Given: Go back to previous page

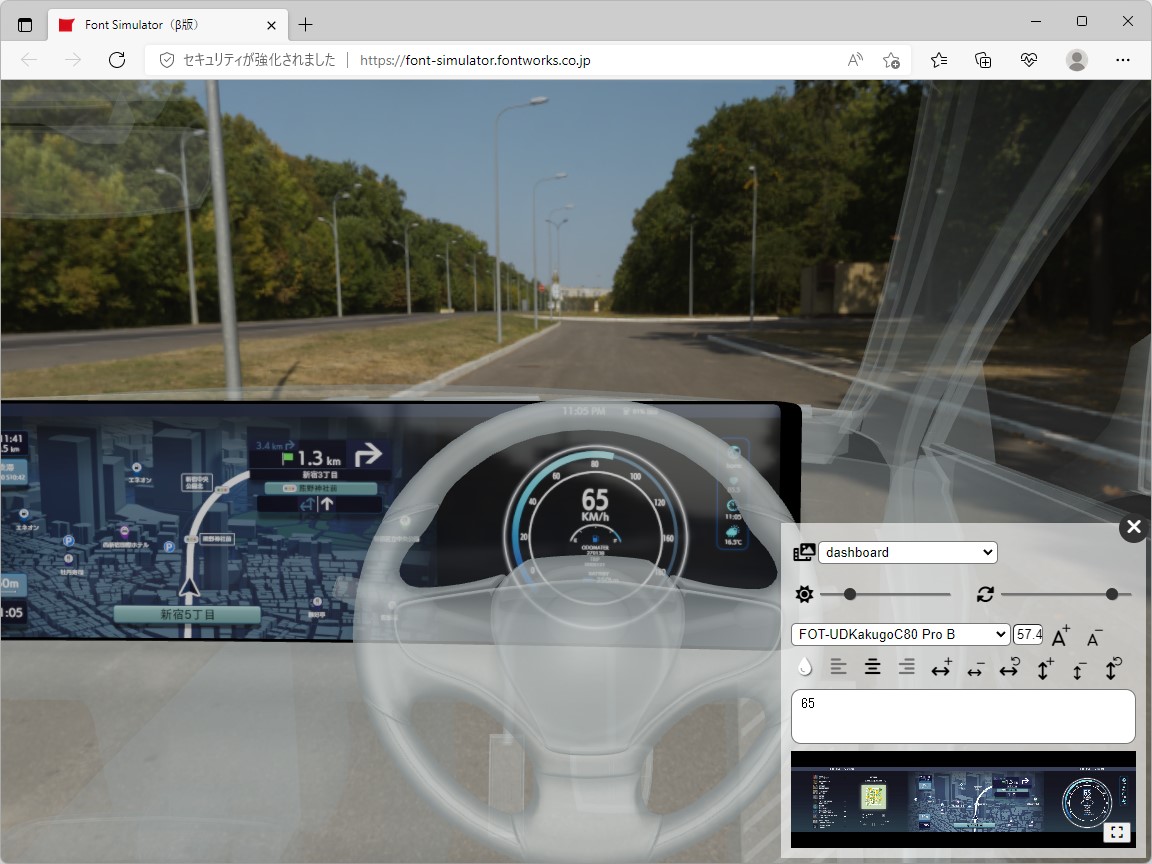Looking at the screenshot, I should point(29,60).
